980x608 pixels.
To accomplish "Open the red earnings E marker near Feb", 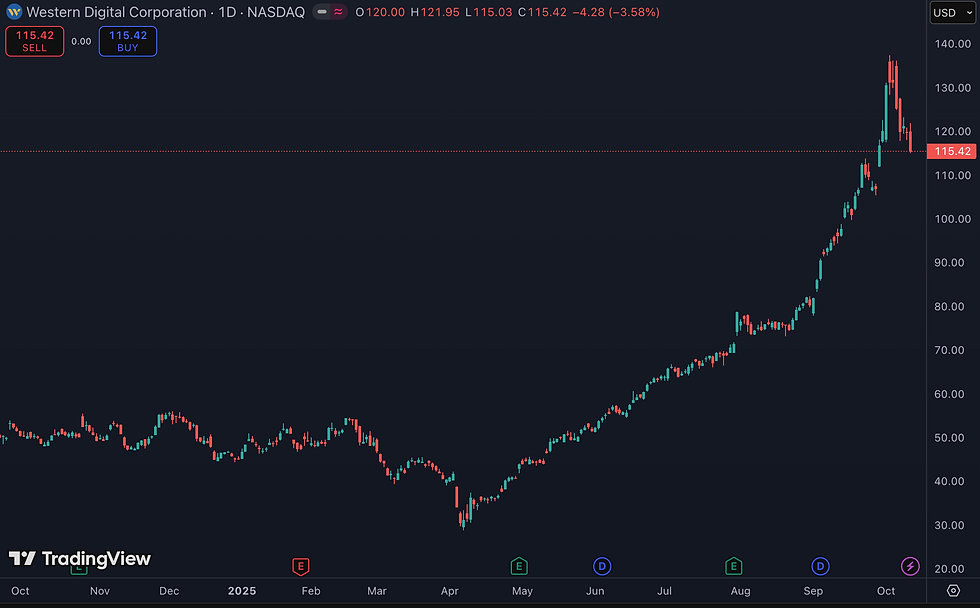I will pos(301,567).
